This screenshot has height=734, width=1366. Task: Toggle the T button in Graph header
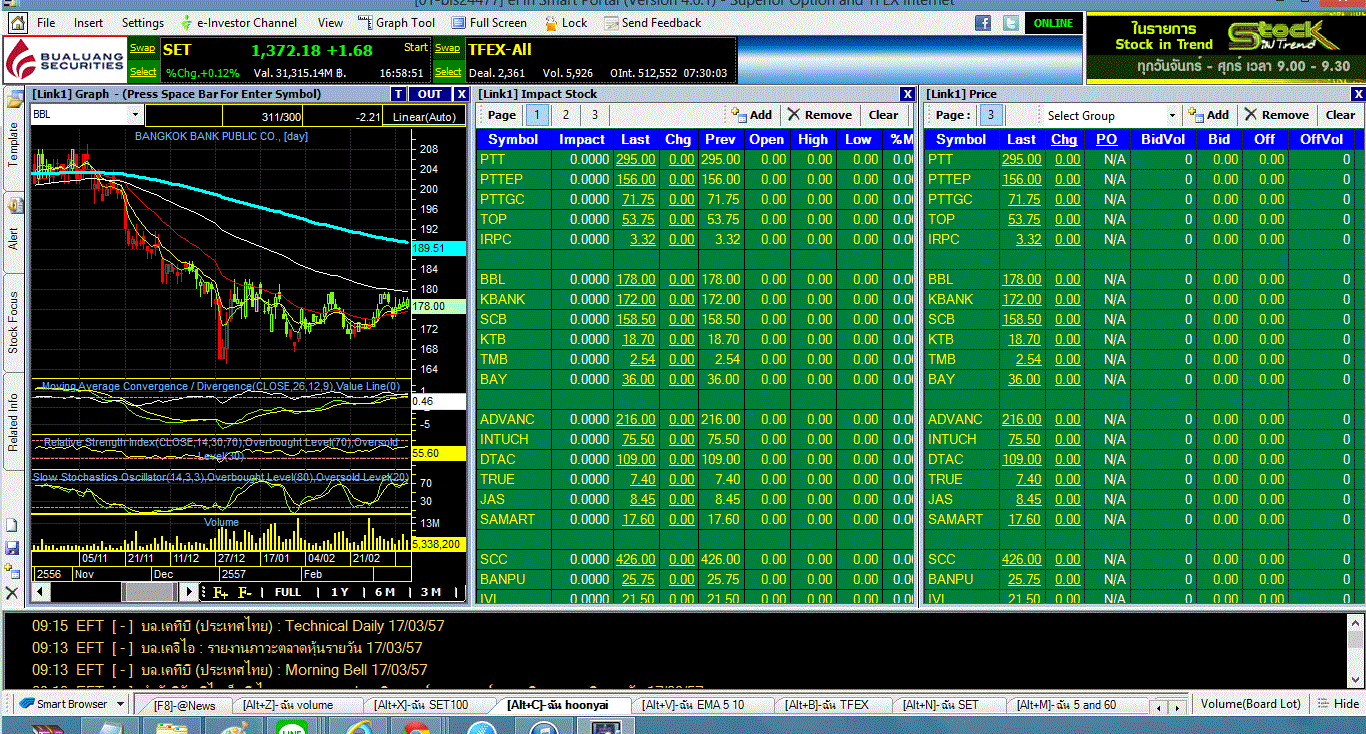point(399,94)
